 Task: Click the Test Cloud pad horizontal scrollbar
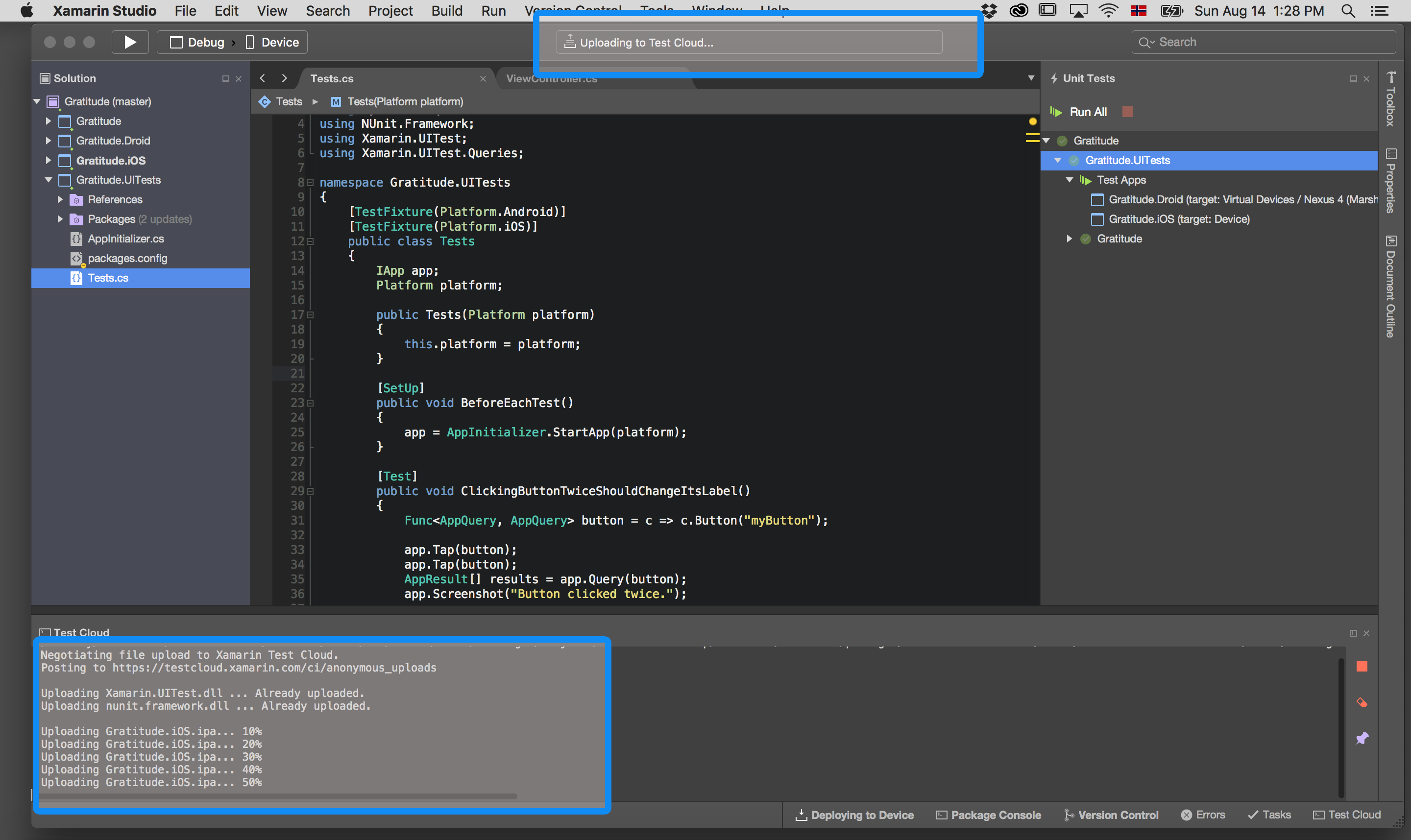(x=277, y=796)
